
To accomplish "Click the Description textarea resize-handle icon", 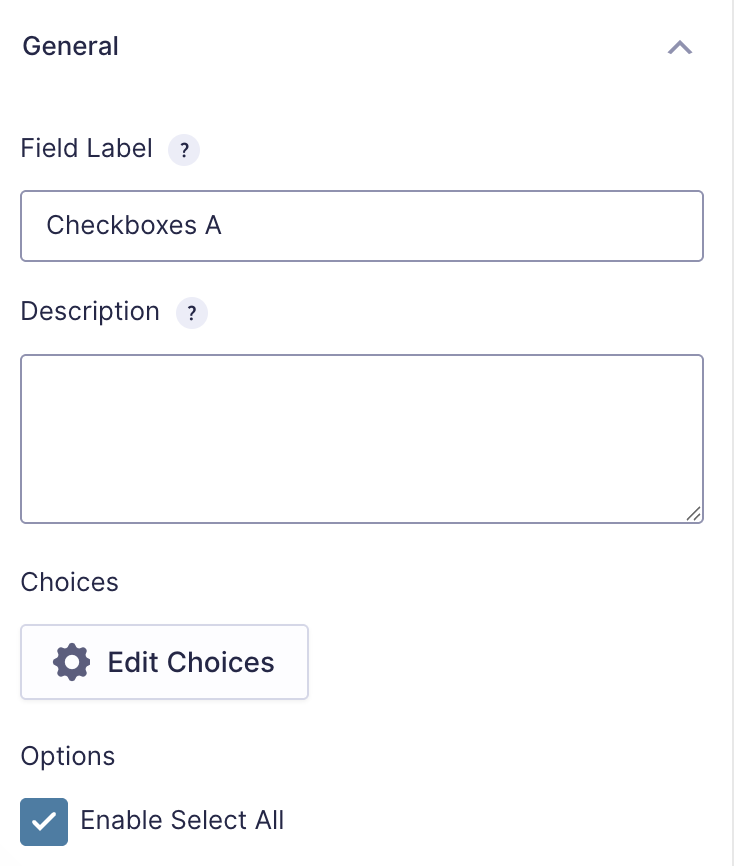I will pos(693,514).
